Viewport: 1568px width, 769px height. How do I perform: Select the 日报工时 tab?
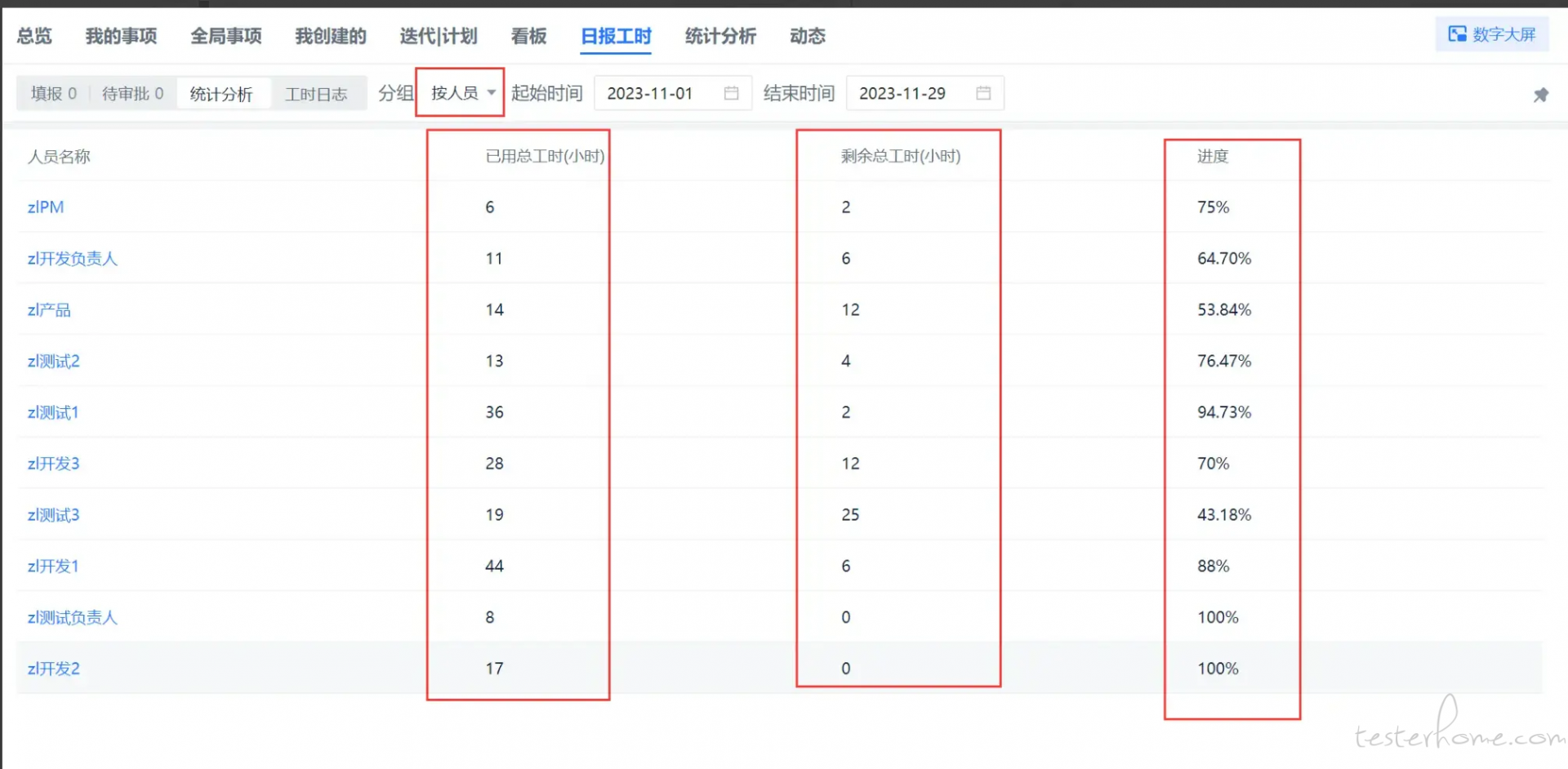pyautogui.click(x=616, y=36)
